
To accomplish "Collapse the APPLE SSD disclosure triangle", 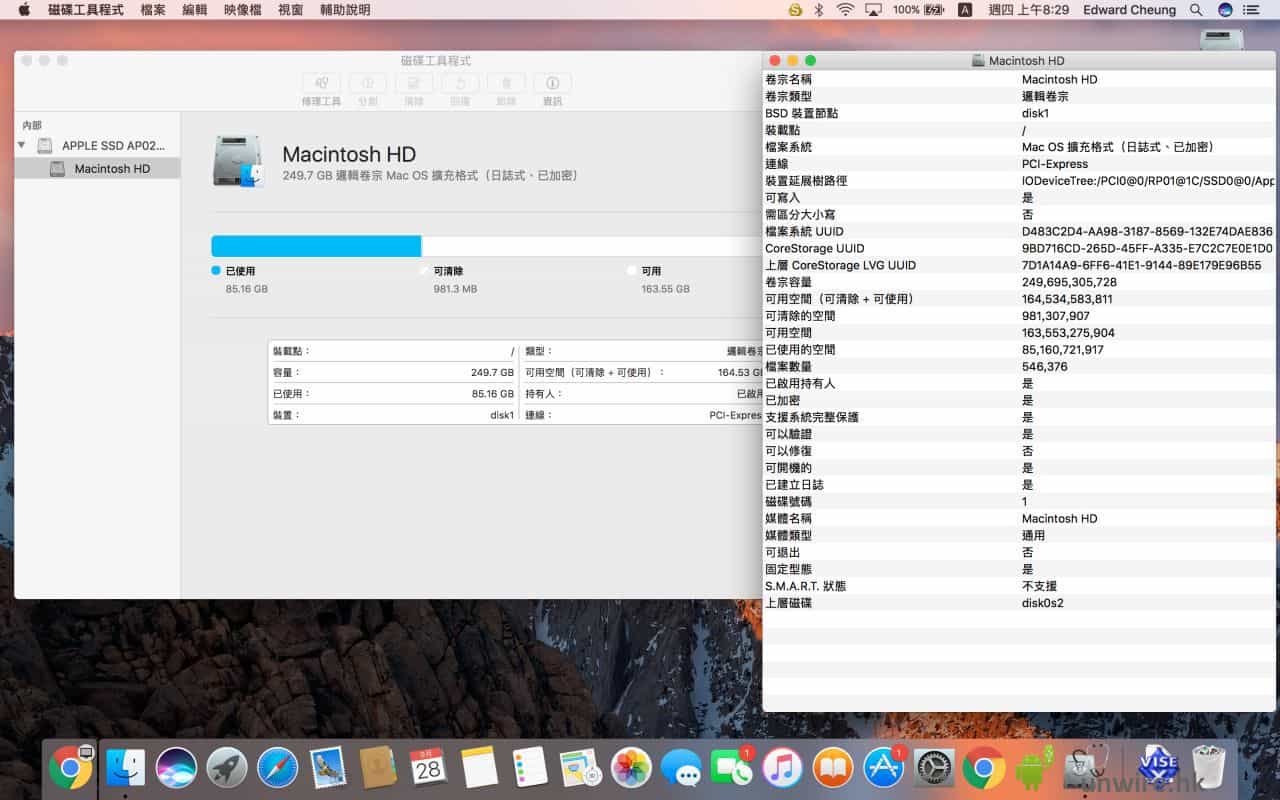I will click(22, 146).
